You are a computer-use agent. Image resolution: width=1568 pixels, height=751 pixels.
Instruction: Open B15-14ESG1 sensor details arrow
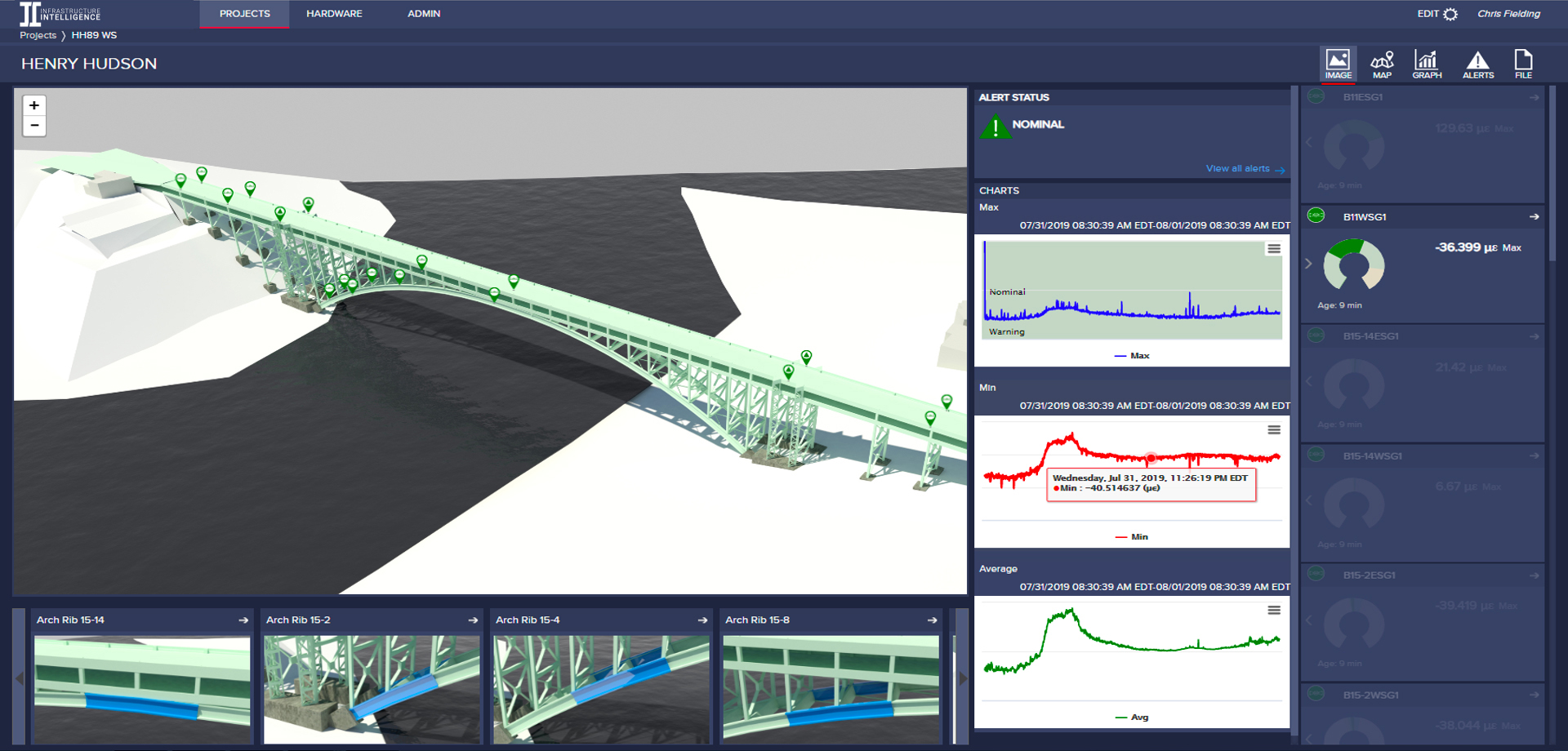[x=1534, y=336]
